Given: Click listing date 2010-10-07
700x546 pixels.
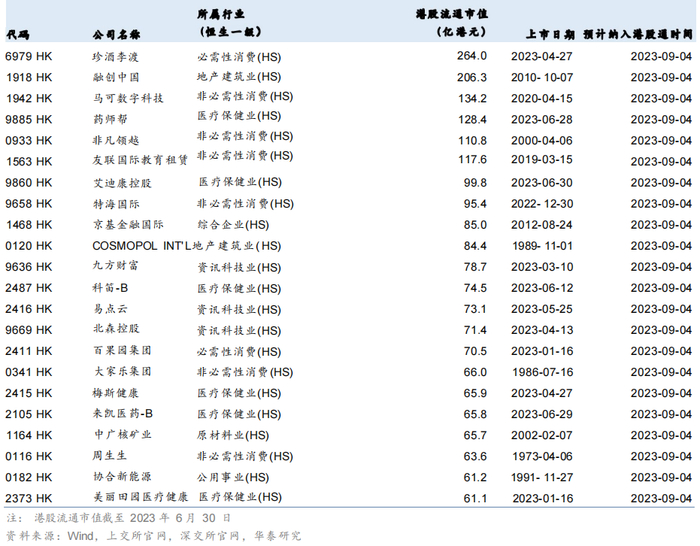Looking at the screenshot, I should 542,77.
